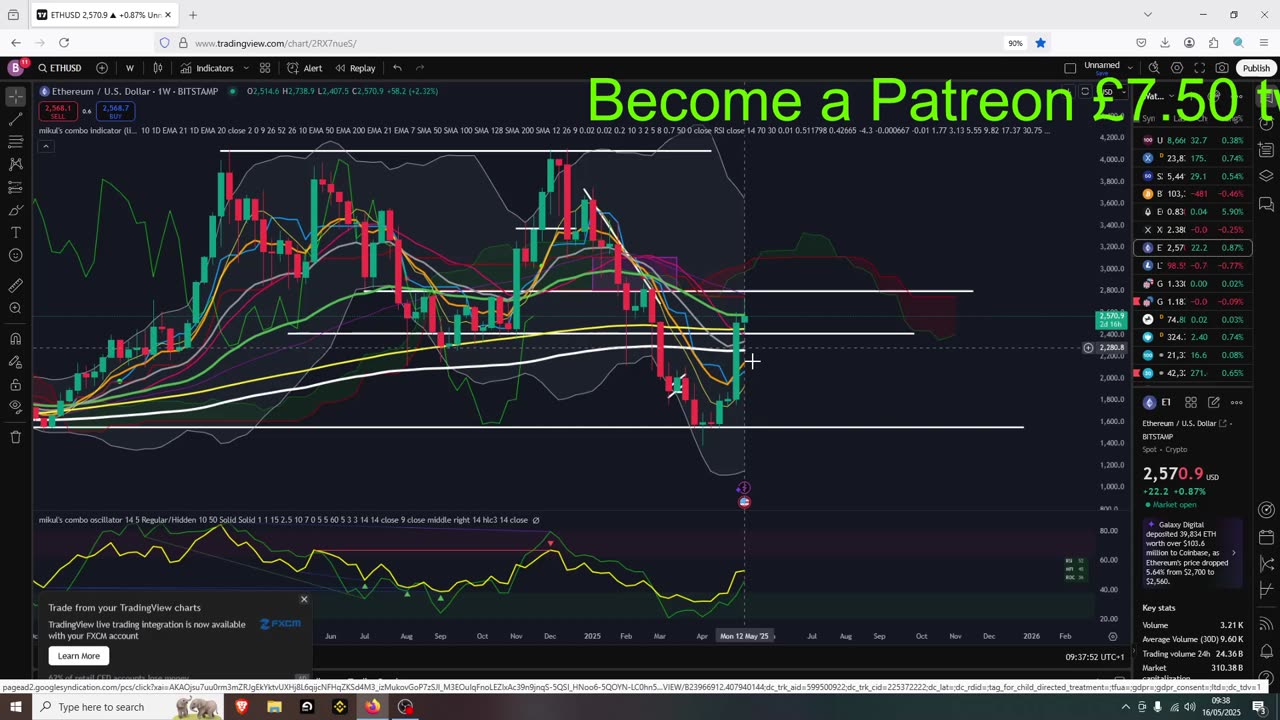This screenshot has width=1280, height=720.
Task: Open Brave browser from the taskbar
Action: (241, 707)
